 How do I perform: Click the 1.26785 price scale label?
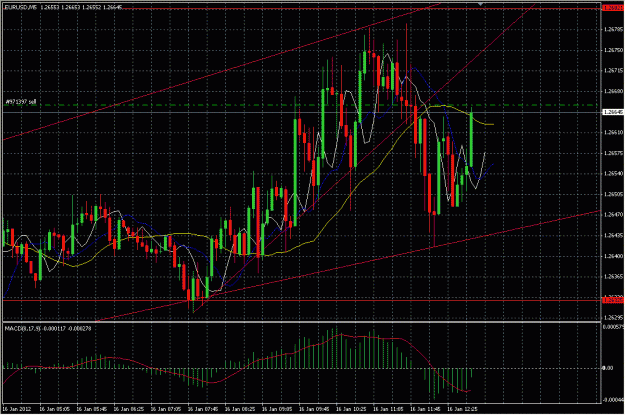click(x=613, y=29)
